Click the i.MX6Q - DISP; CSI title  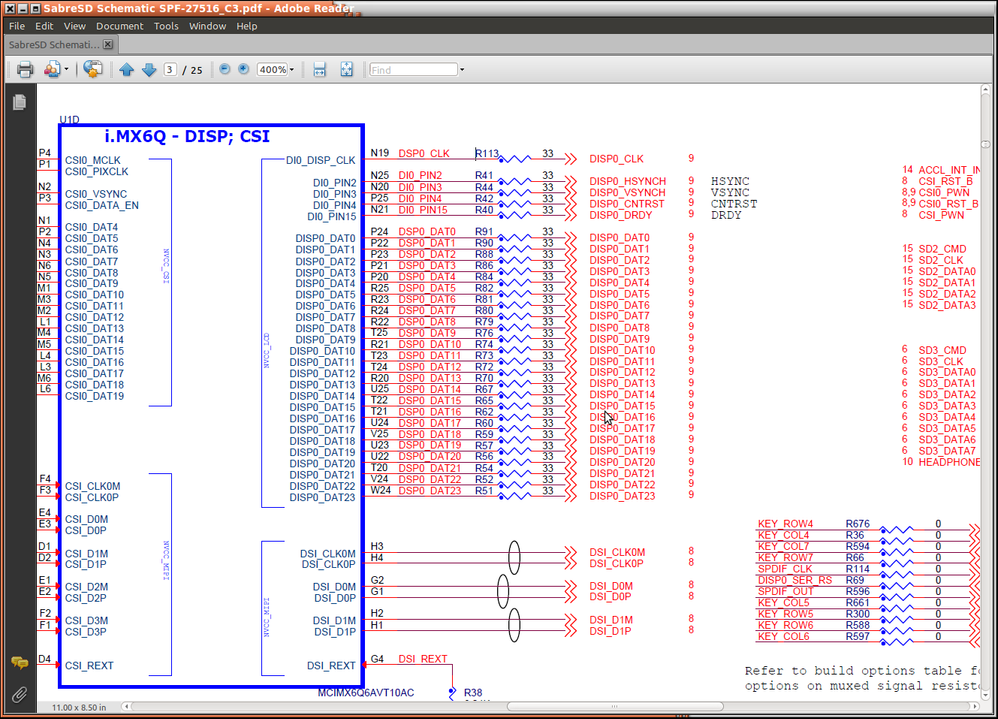point(187,136)
